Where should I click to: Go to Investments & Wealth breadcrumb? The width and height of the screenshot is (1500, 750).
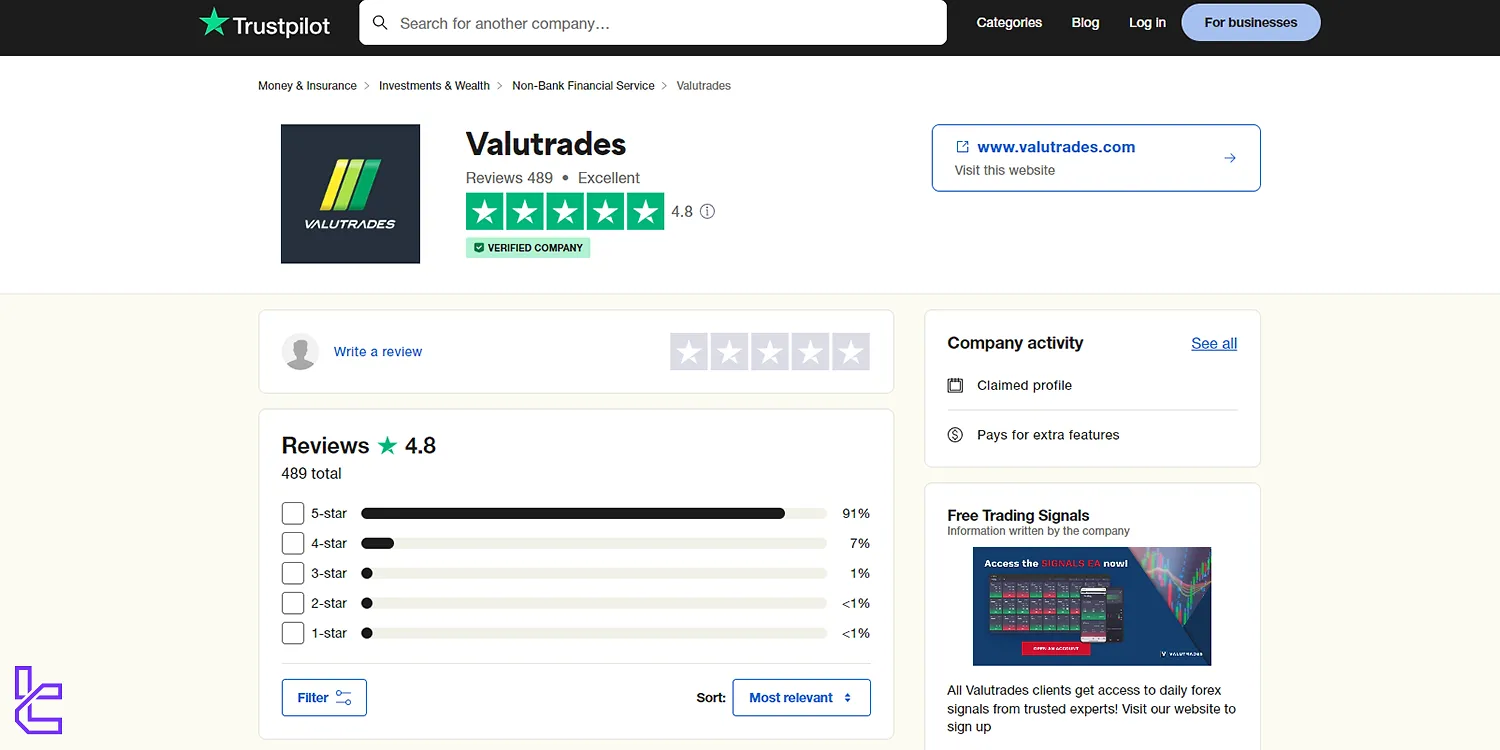point(434,86)
